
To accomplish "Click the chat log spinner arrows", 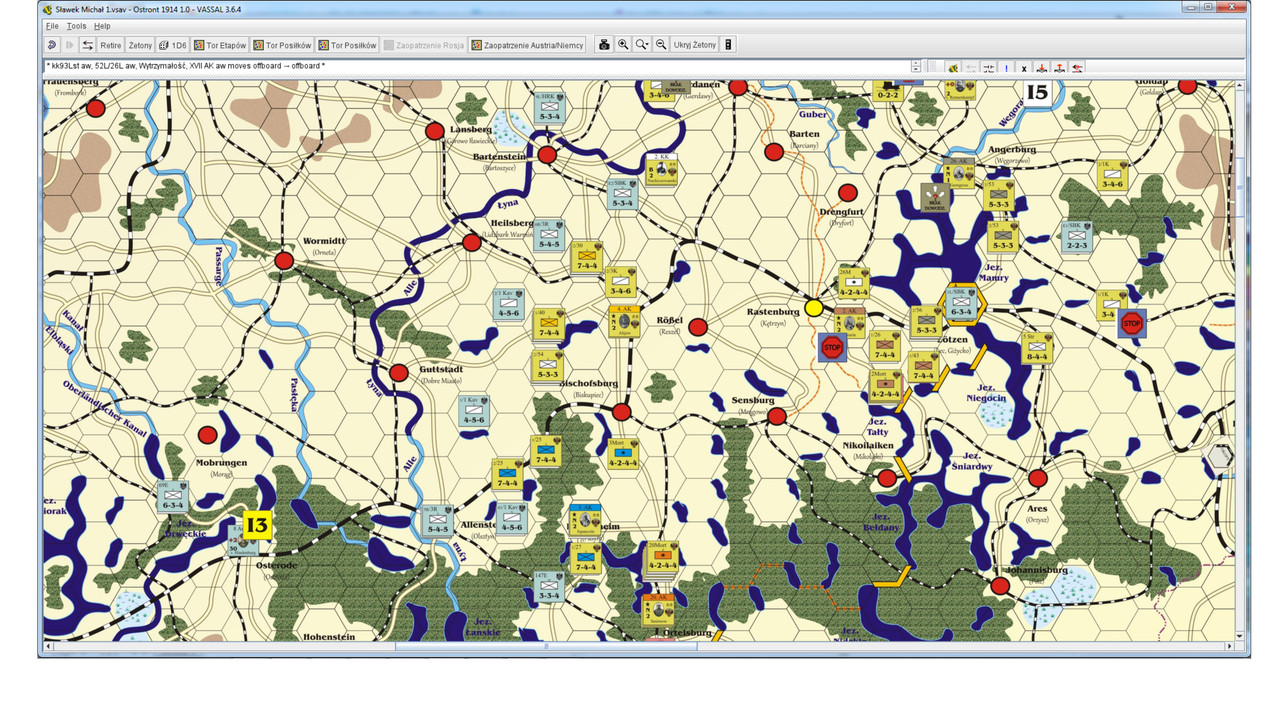I will coord(916,67).
